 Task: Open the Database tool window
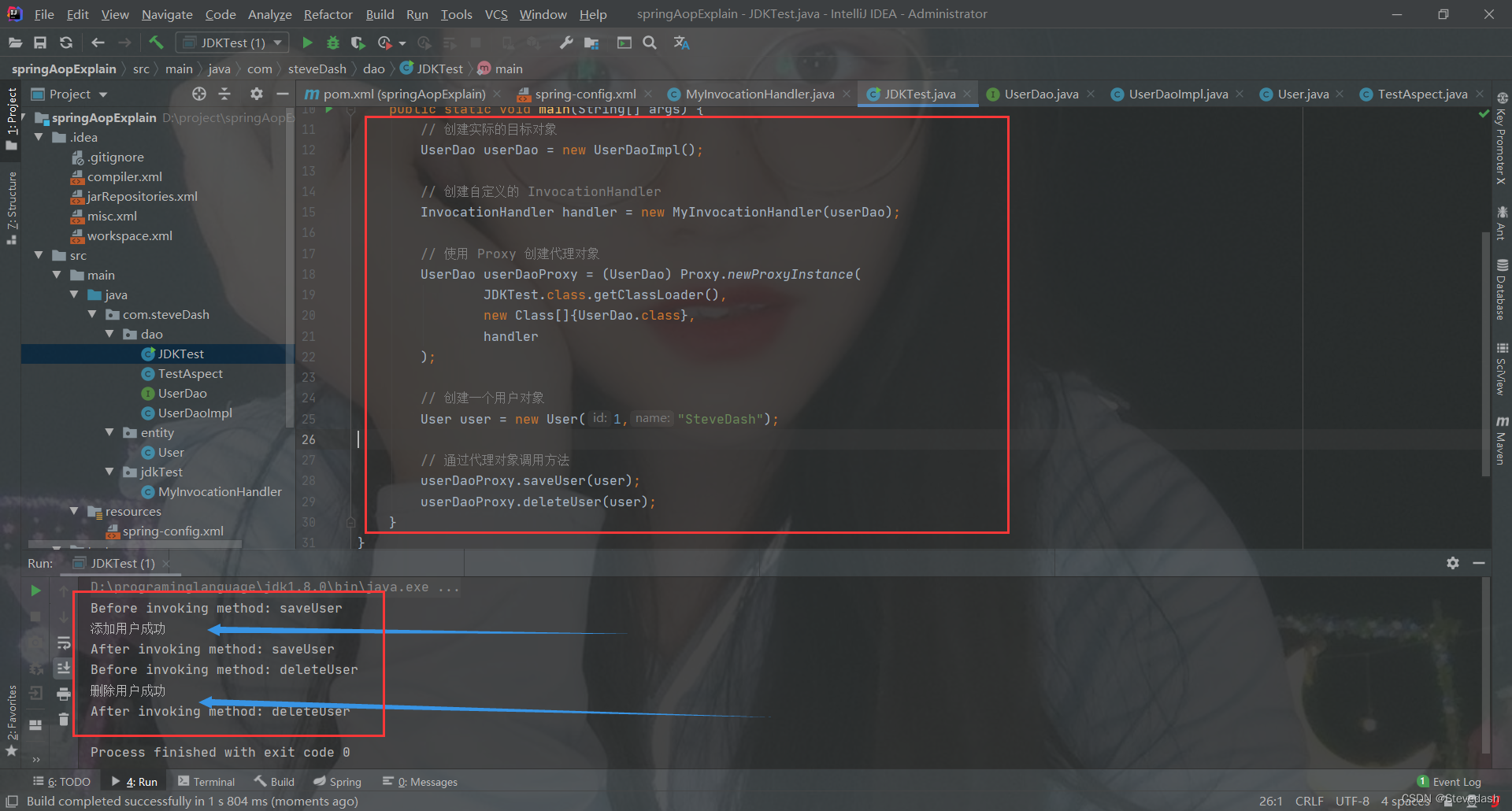pyautogui.click(x=1502, y=290)
